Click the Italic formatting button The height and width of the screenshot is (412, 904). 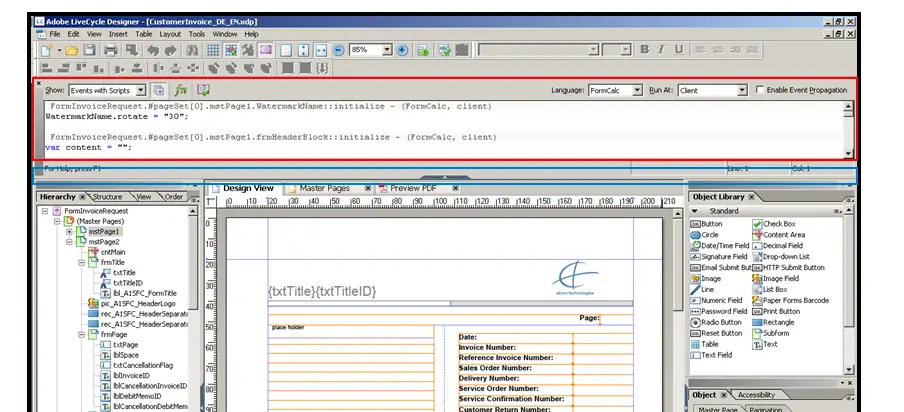[661, 50]
